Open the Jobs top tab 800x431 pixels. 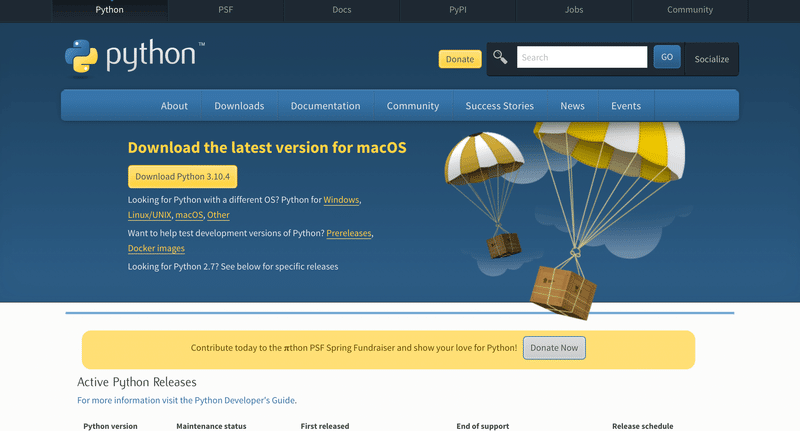pyautogui.click(x=573, y=10)
